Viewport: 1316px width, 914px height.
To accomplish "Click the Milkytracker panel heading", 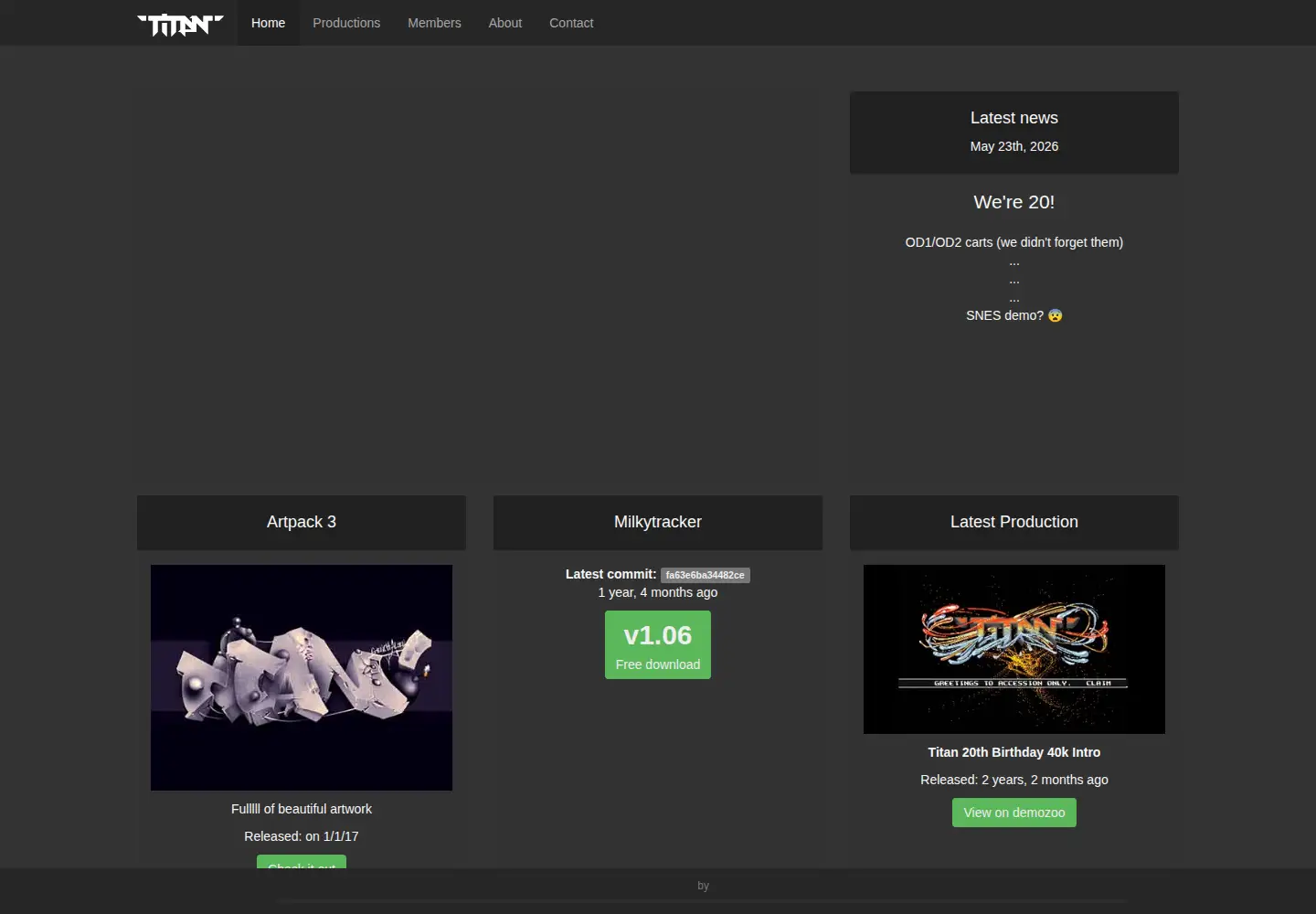I will [x=658, y=522].
